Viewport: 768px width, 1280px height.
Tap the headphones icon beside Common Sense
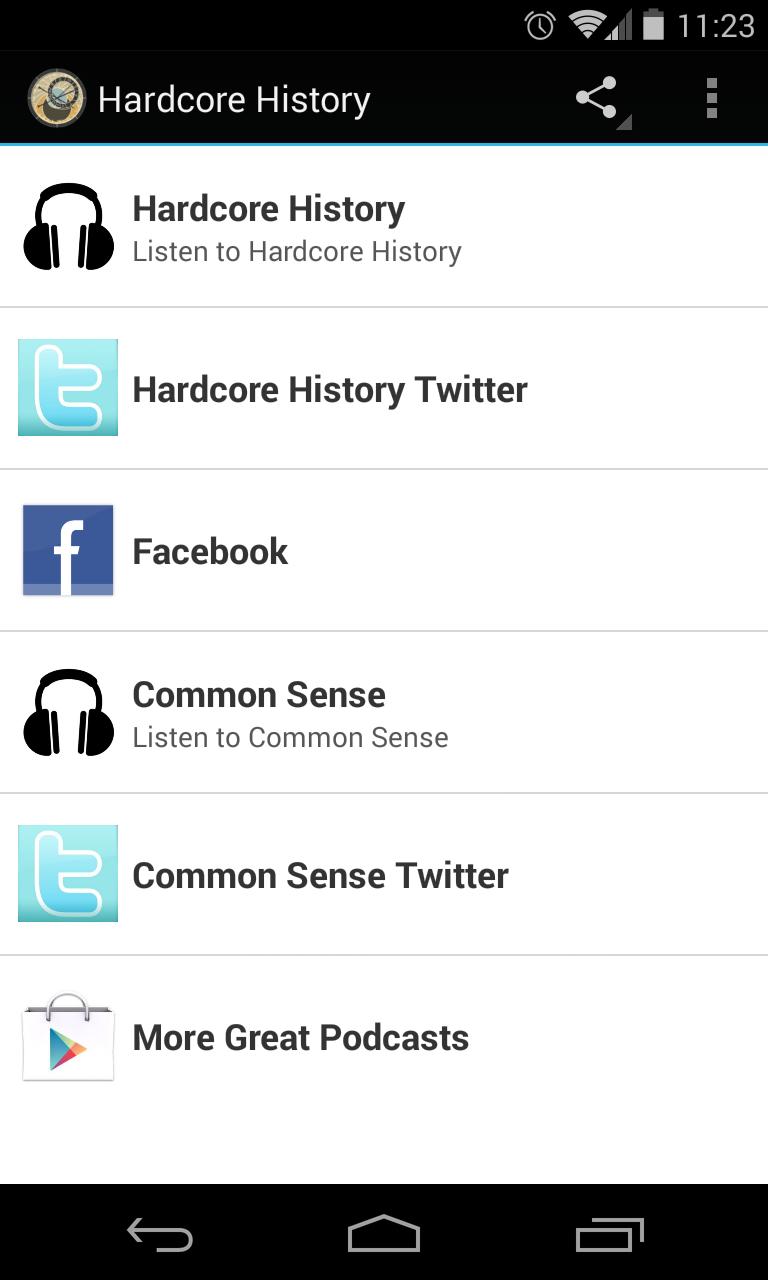(68, 713)
